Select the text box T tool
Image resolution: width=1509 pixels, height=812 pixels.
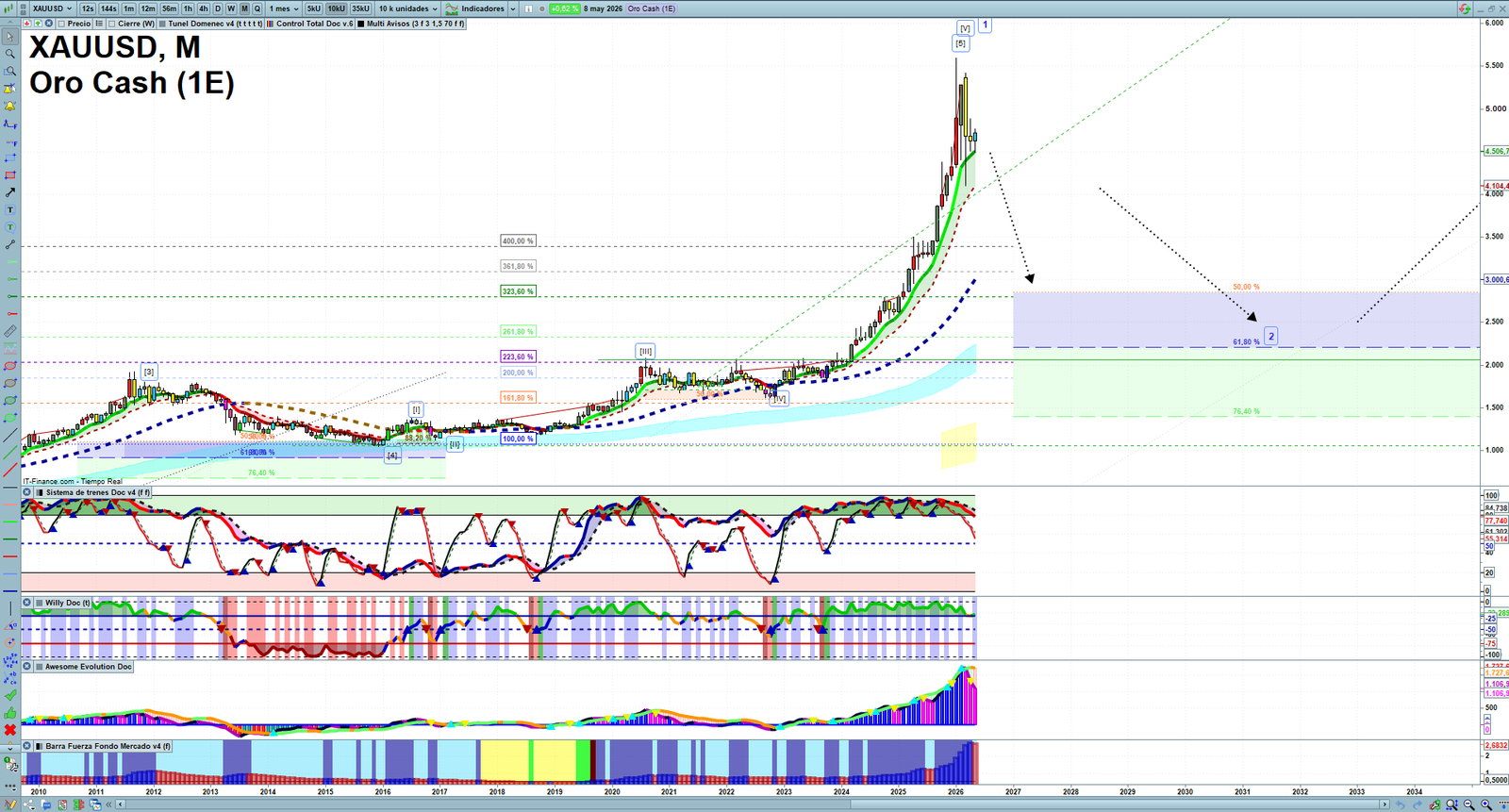pyautogui.click(x=10, y=209)
